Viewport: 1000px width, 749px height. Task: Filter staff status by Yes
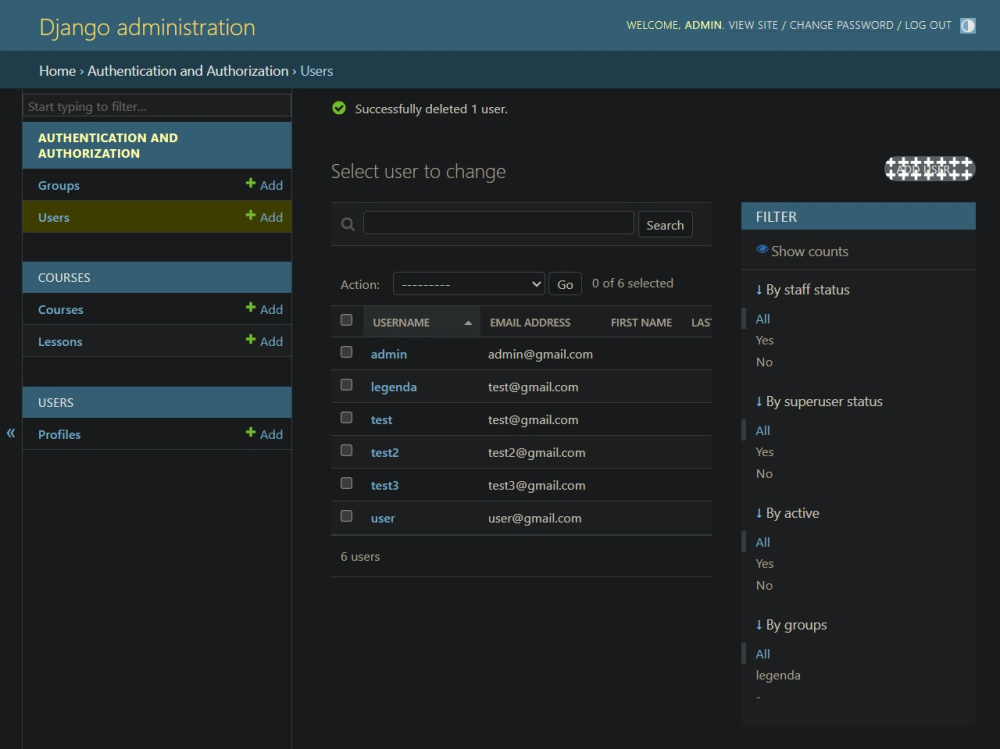[x=764, y=340]
